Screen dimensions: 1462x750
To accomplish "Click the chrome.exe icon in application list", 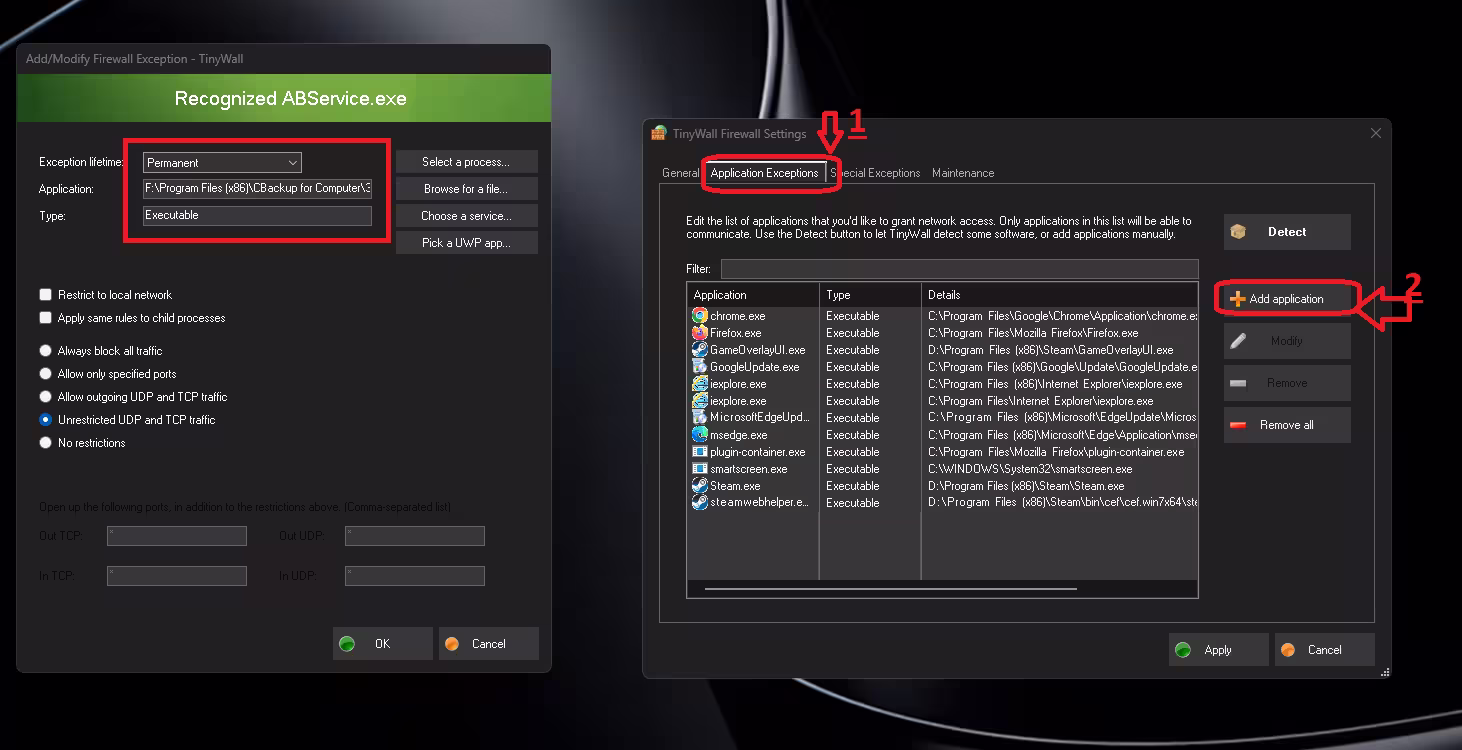I will pos(700,316).
